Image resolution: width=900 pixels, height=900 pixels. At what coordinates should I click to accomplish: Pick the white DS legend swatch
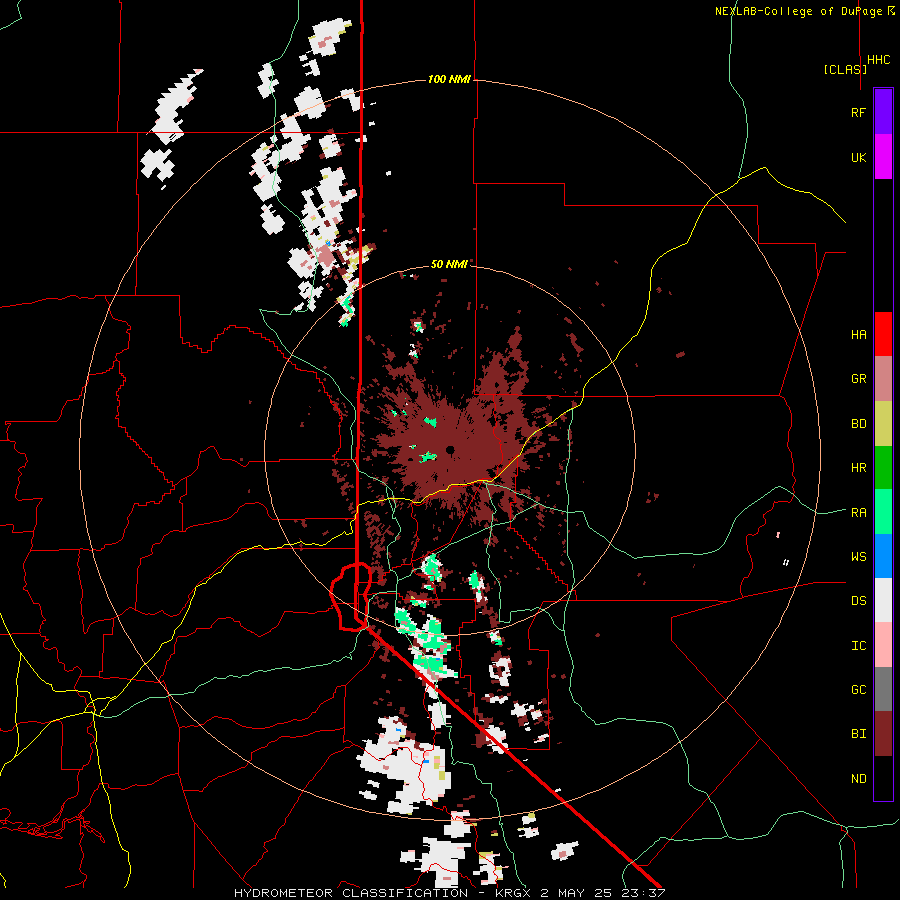pos(883,600)
